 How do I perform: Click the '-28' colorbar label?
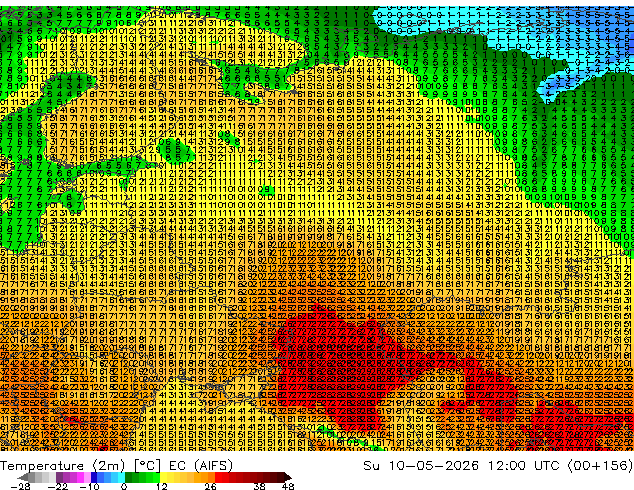click(x=20, y=486)
